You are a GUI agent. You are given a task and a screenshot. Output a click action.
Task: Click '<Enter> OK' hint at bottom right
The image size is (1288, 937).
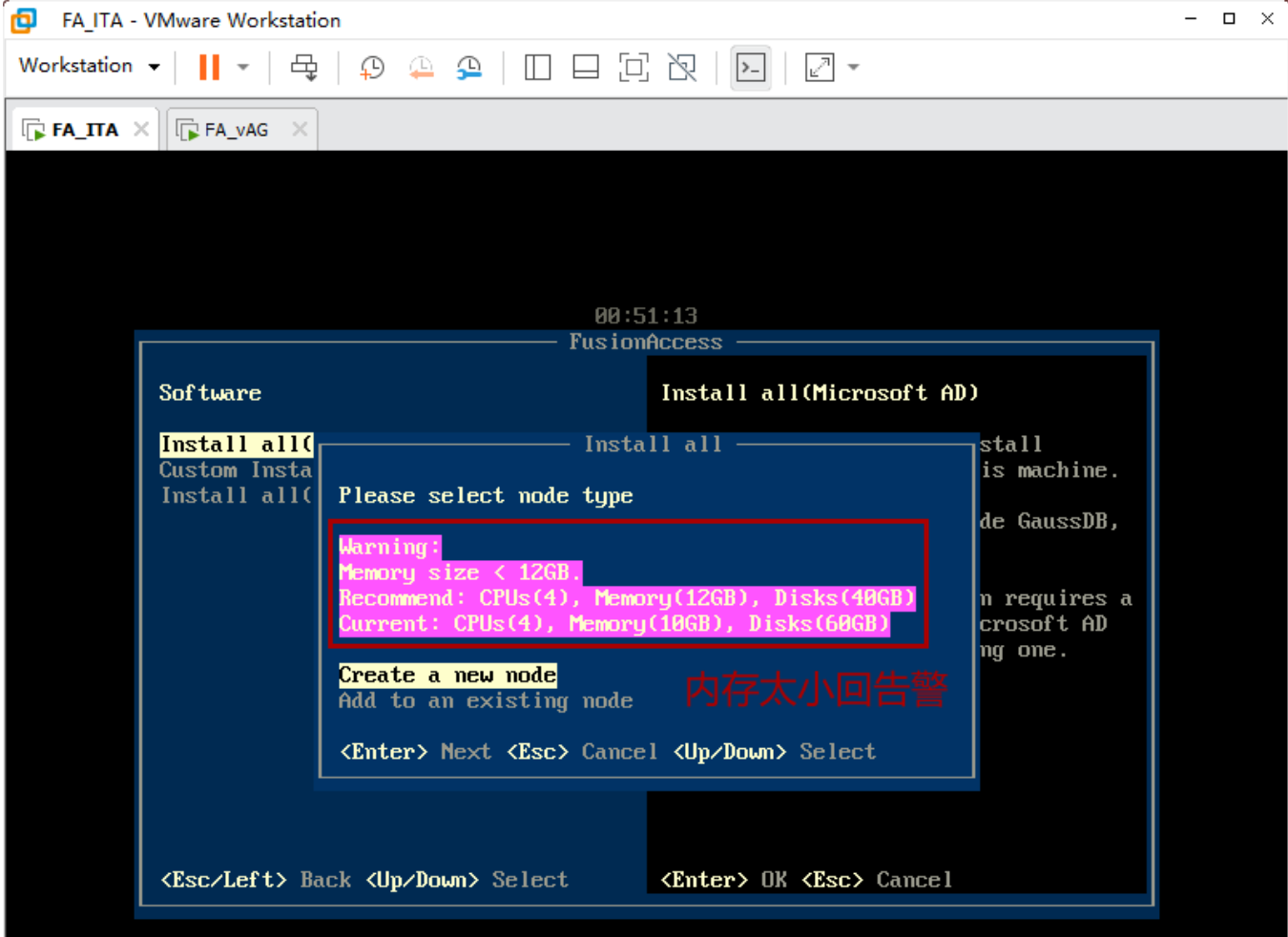[x=724, y=880]
